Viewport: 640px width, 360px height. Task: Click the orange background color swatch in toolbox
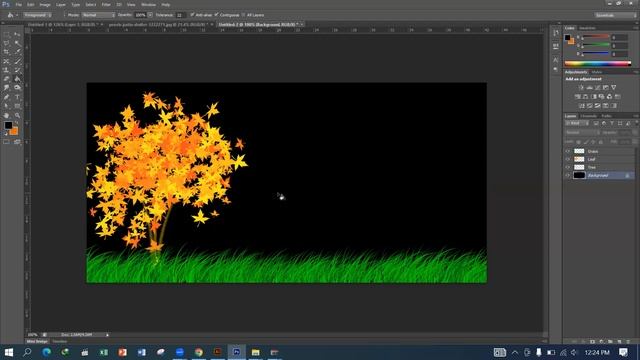(15, 131)
